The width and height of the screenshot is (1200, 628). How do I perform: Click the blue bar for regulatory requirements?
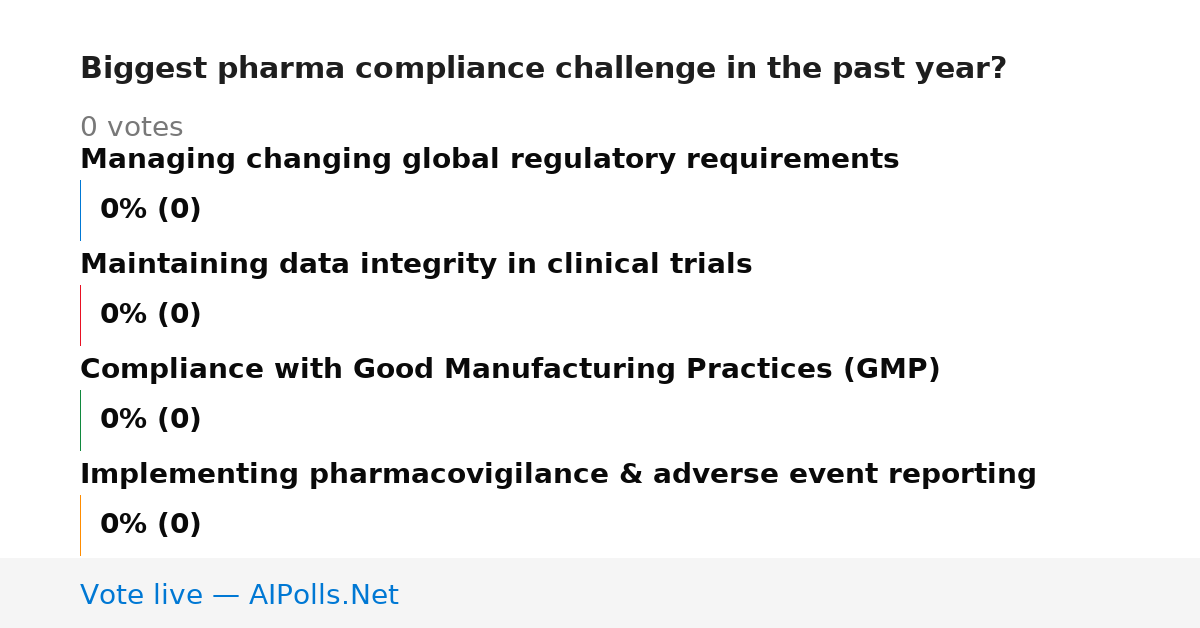pyautogui.click(x=80, y=210)
